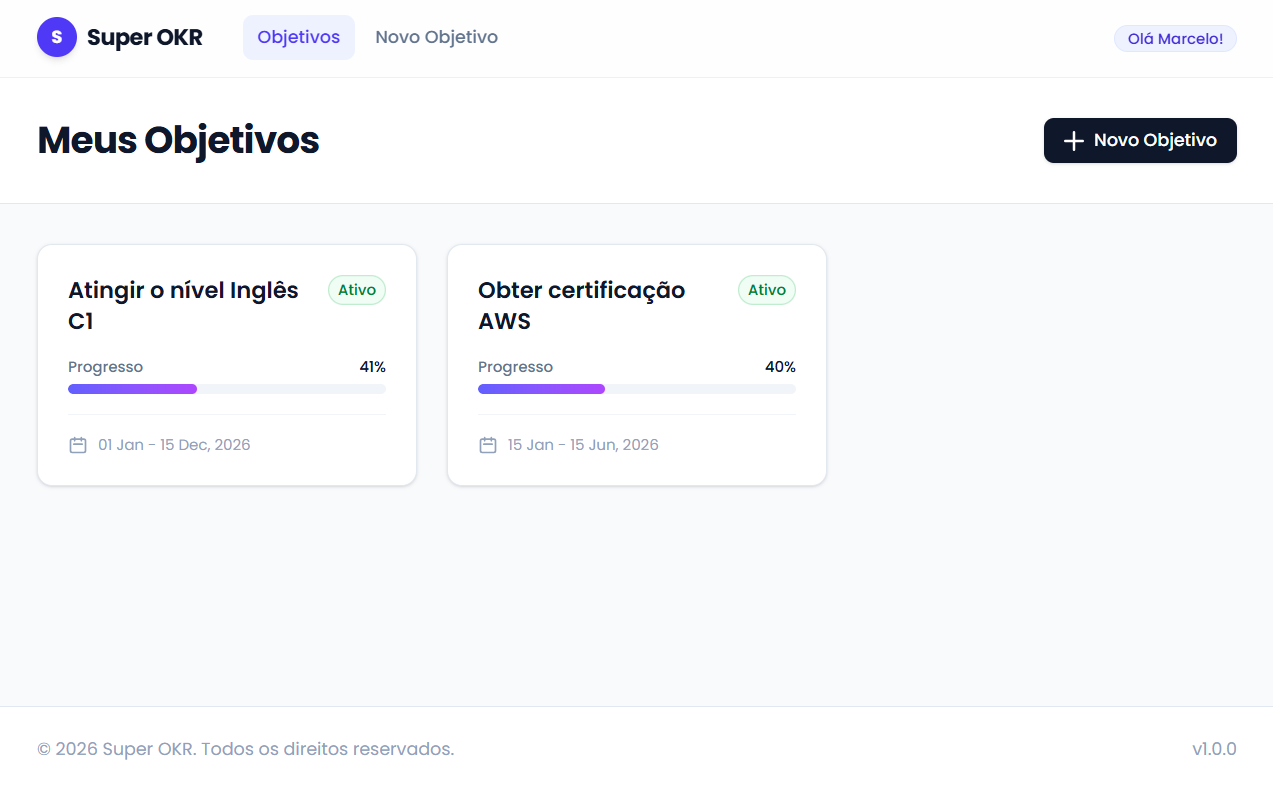Image resolution: width=1273 pixels, height=787 pixels.
Task: Click the Olá Marcelo! user badge
Action: pyautogui.click(x=1174, y=38)
